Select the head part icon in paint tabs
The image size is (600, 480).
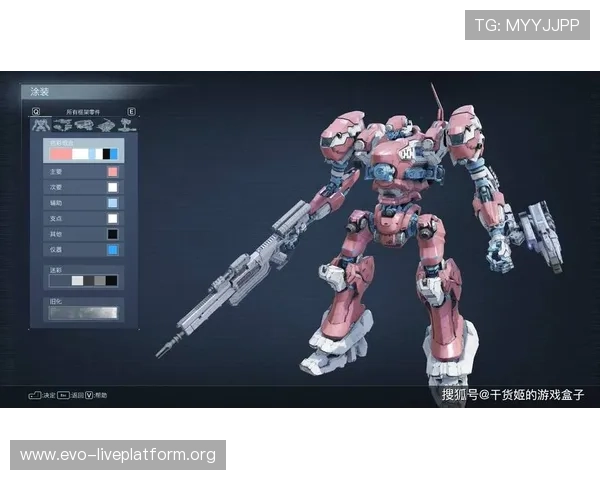63,125
